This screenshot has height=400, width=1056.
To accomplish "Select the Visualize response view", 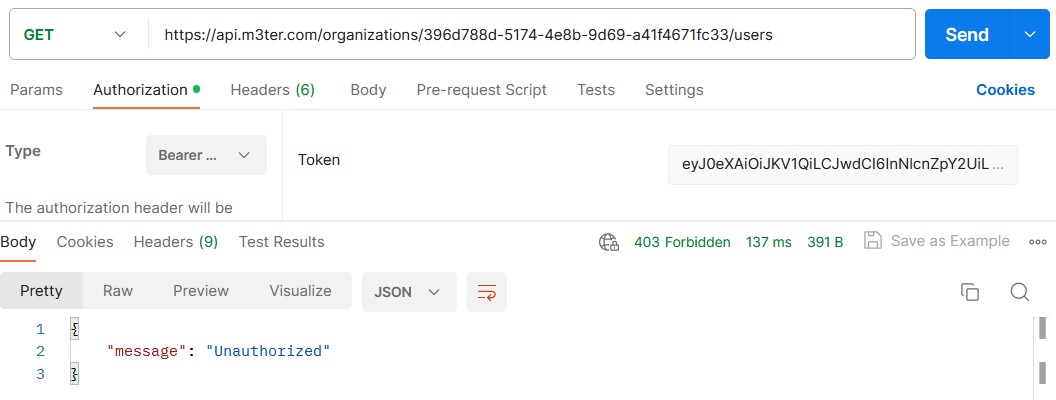I will point(300,291).
